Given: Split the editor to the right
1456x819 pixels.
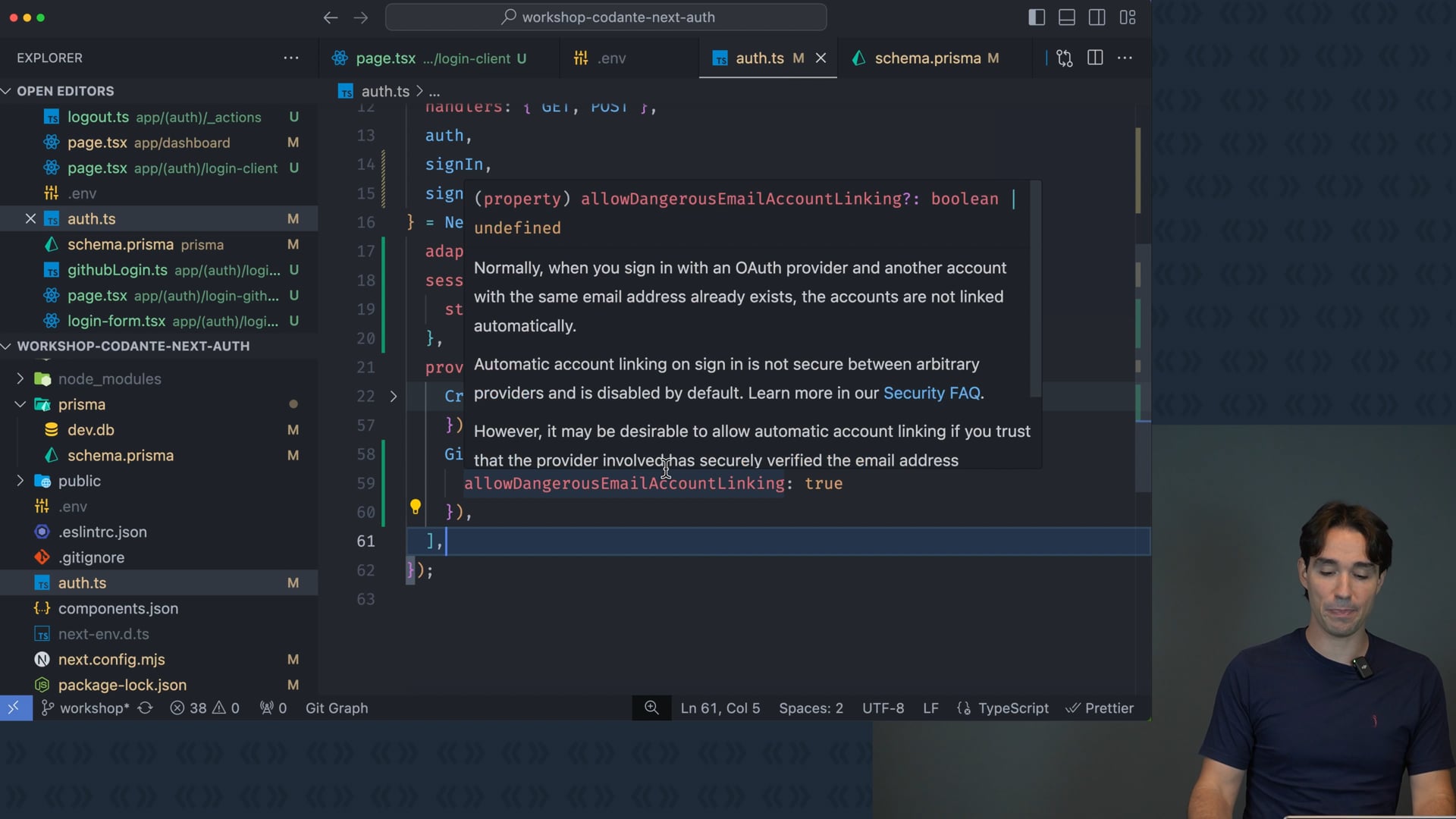Looking at the screenshot, I should coord(1095,58).
